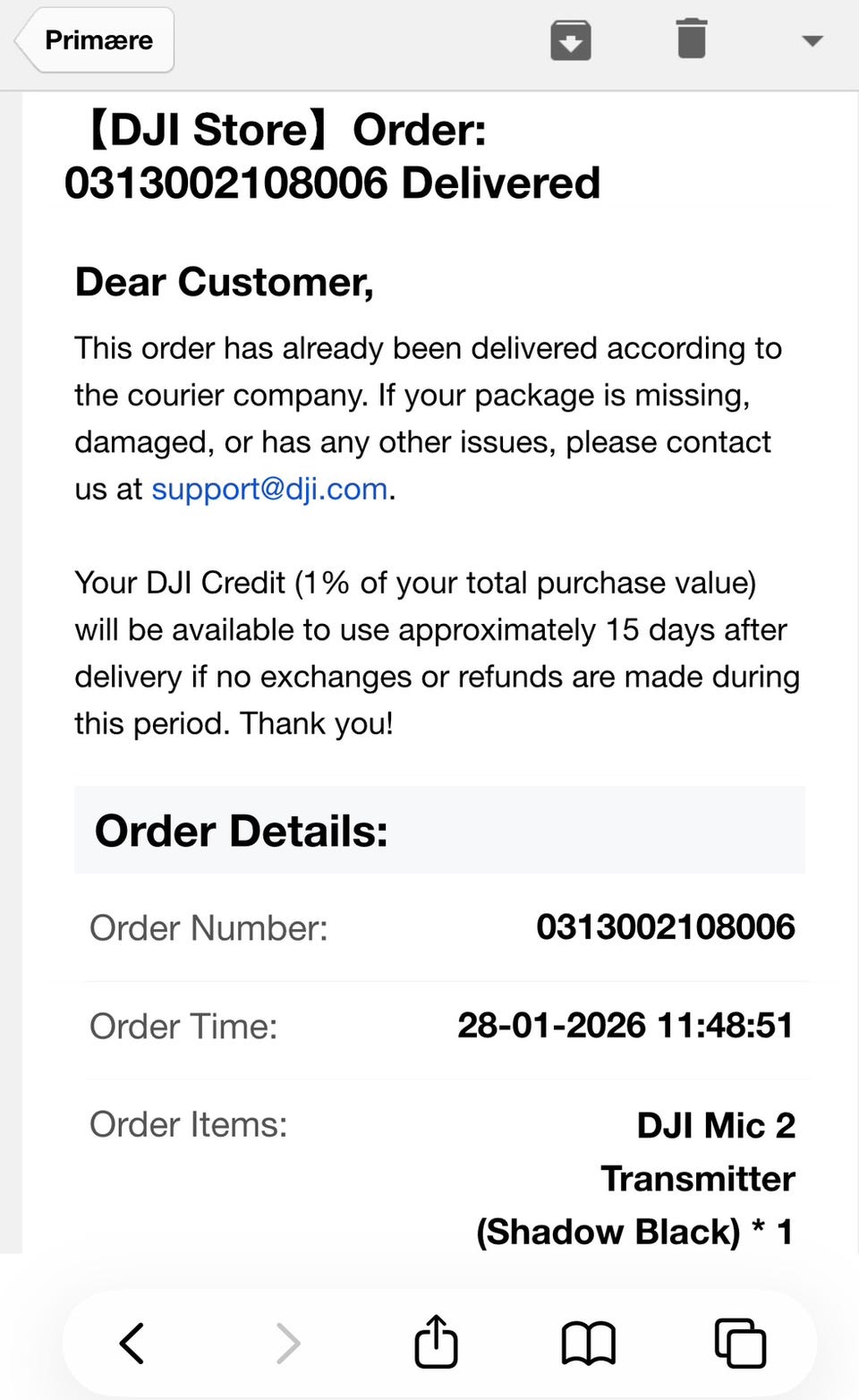Screen dimensions: 859x1400
Task: Tap the 'Order Time:' label
Action: click(x=183, y=1027)
